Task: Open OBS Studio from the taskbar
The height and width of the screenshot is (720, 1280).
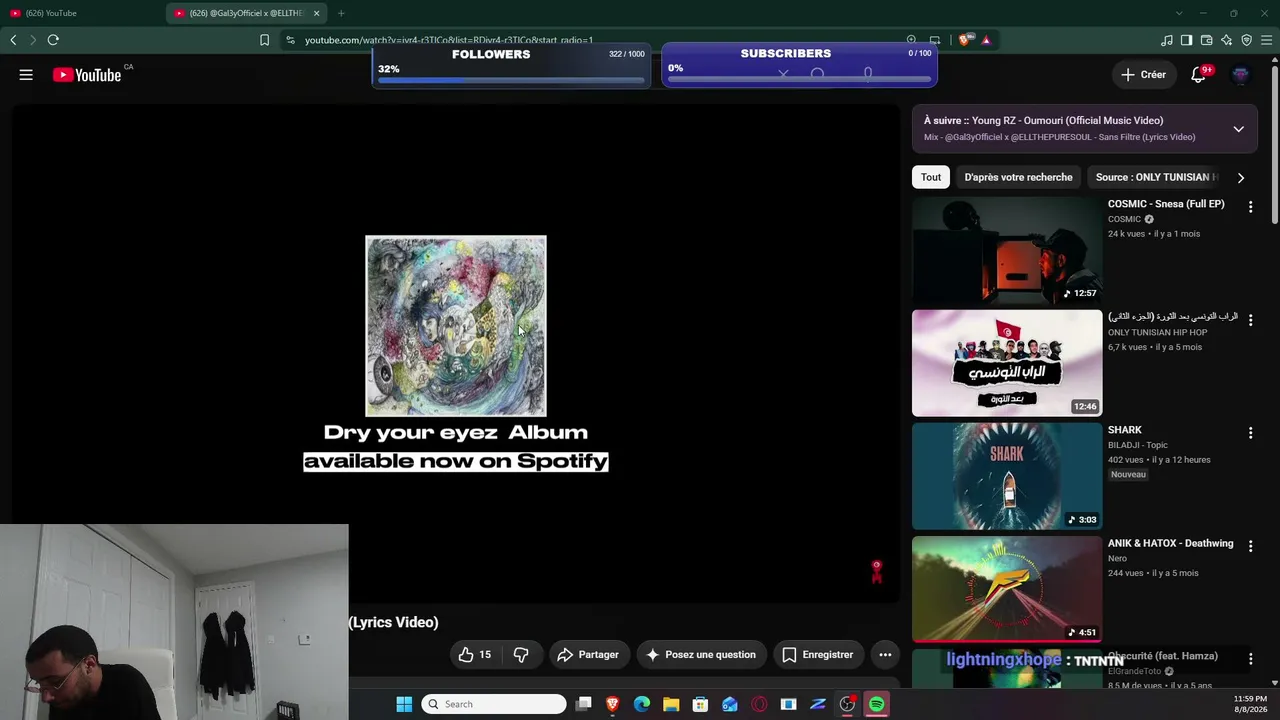Action: coord(847,704)
